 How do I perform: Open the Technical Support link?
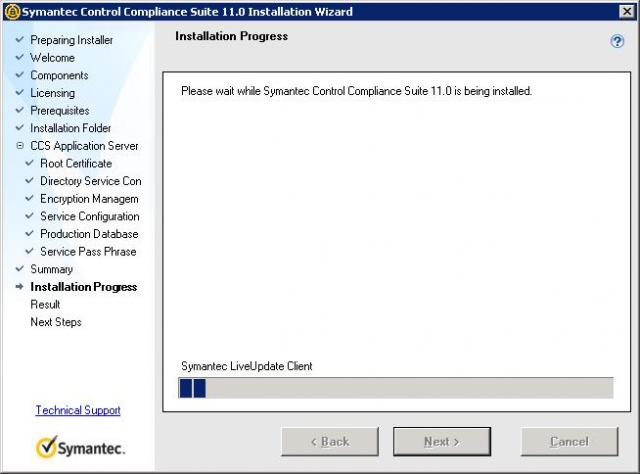click(78, 410)
